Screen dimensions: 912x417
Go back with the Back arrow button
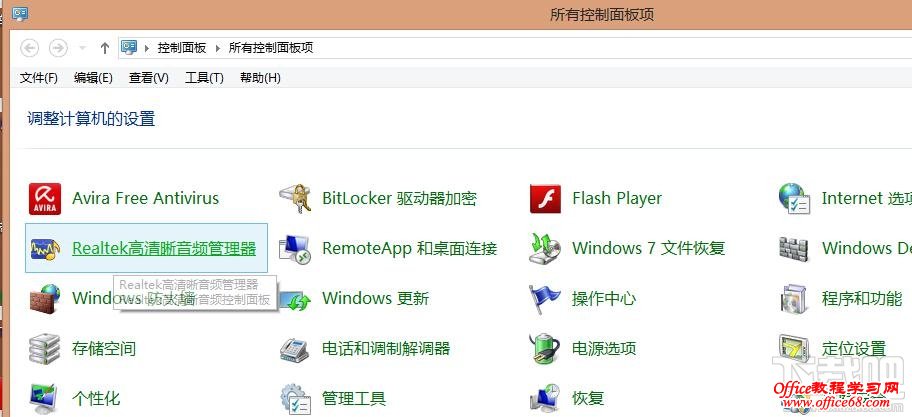[30, 48]
